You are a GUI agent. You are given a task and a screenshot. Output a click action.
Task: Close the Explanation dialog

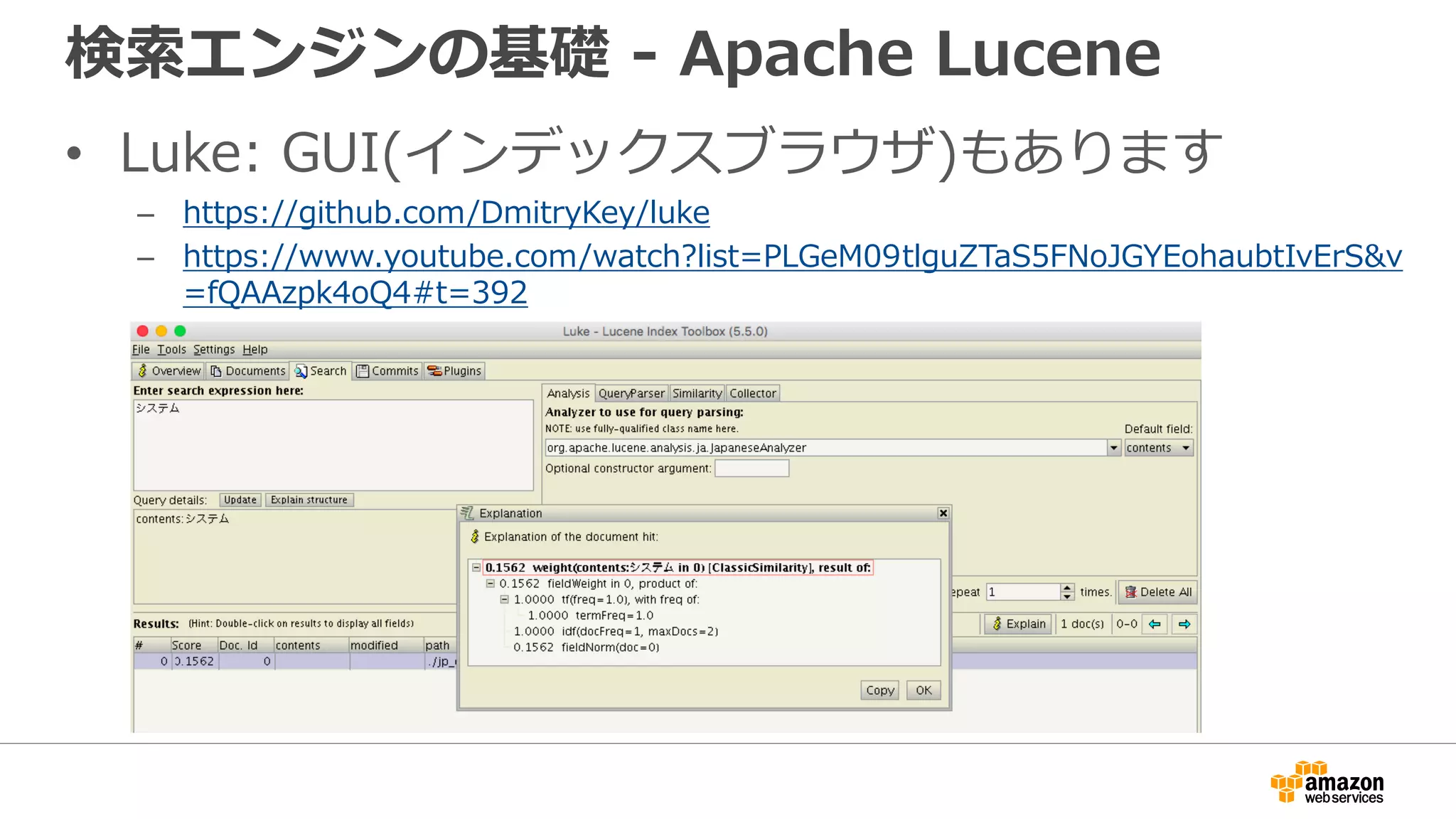(943, 513)
